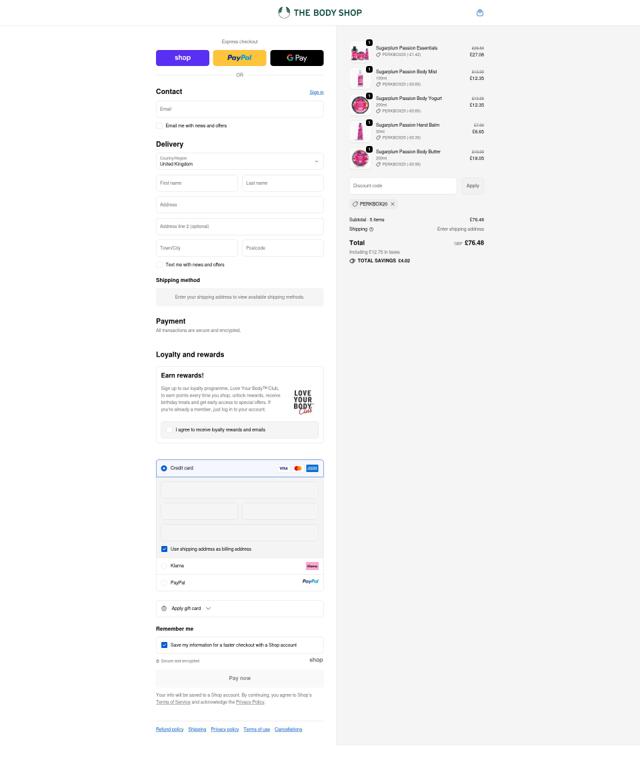Image resolution: width=640 pixels, height=772 pixels.
Task: Open the shopping bag cart icon
Action: pyautogui.click(x=480, y=13)
